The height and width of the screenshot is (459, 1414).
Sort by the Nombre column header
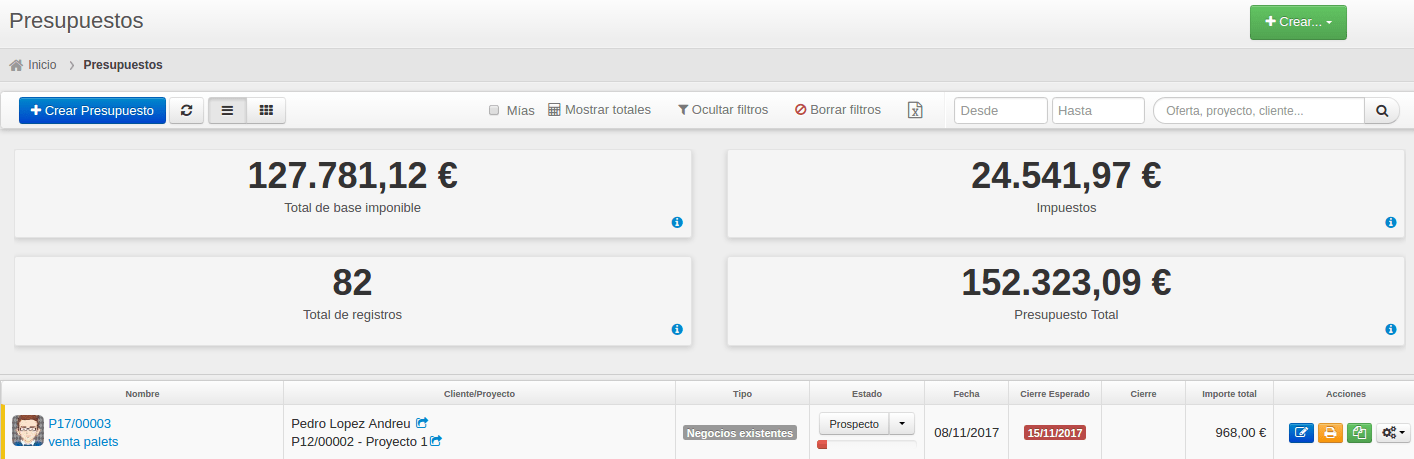pos(142,394)
